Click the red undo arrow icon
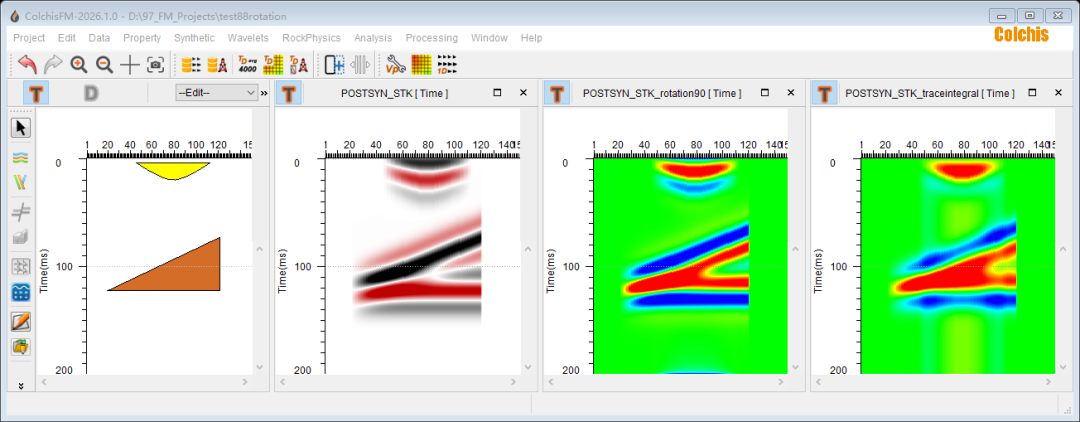 click(x=27, y=65)
